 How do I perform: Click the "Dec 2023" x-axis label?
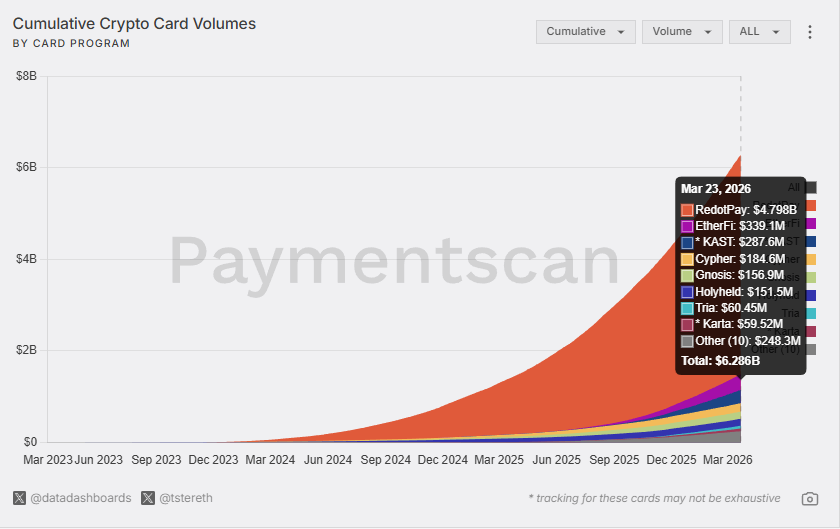point(213,460)
